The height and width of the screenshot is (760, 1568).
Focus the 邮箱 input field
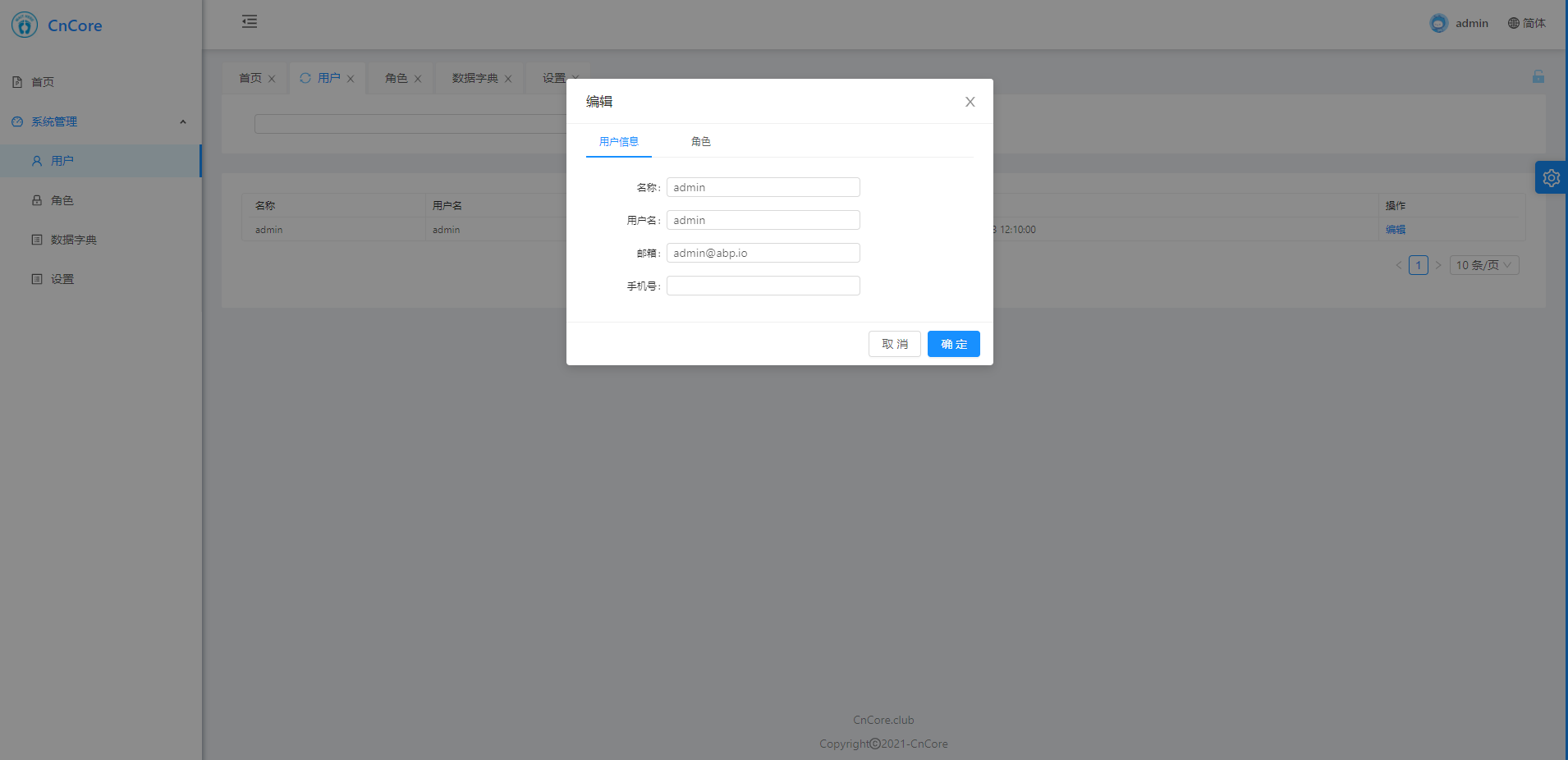click(763, 253)
